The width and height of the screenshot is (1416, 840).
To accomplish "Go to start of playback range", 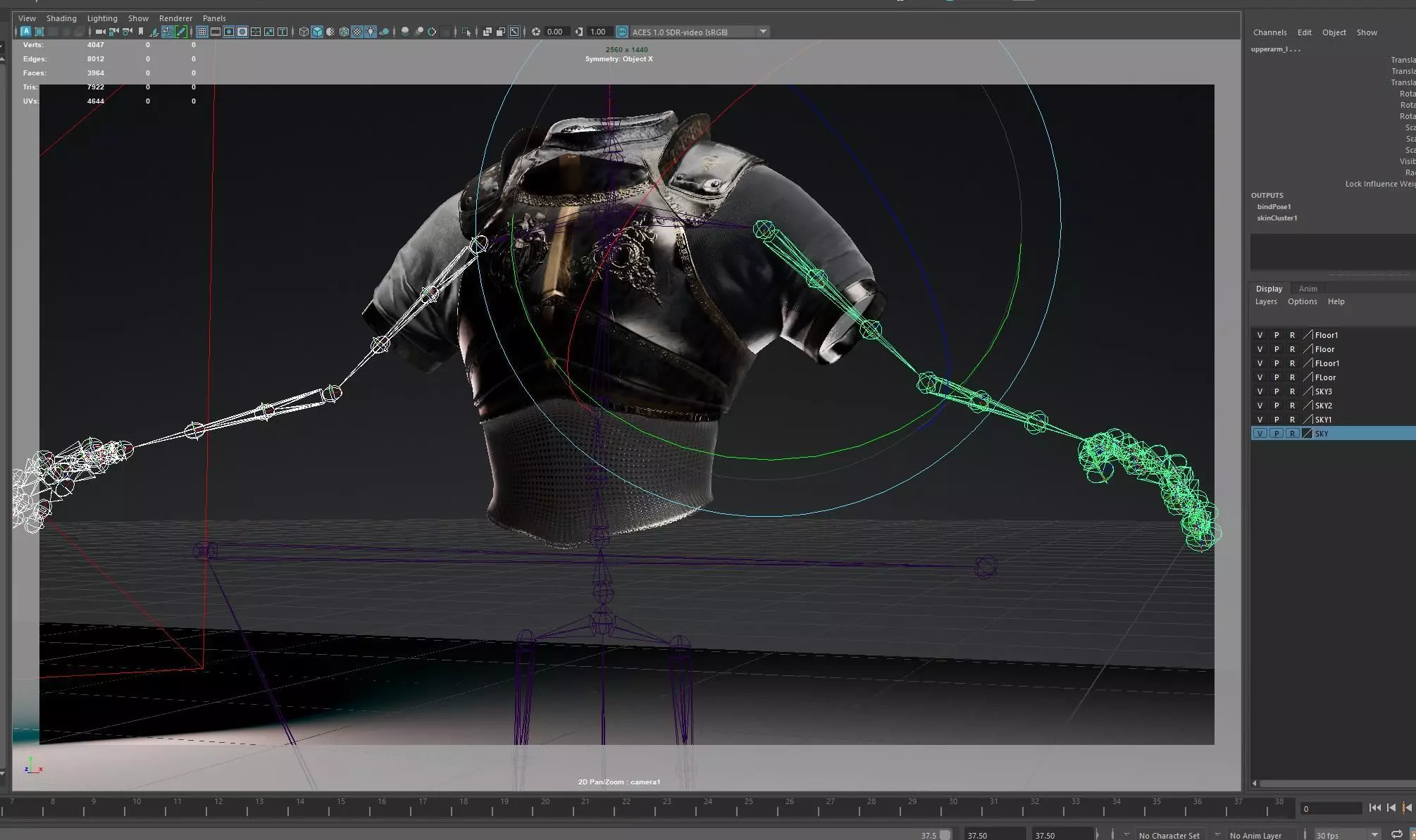I will click(1374, 808).
